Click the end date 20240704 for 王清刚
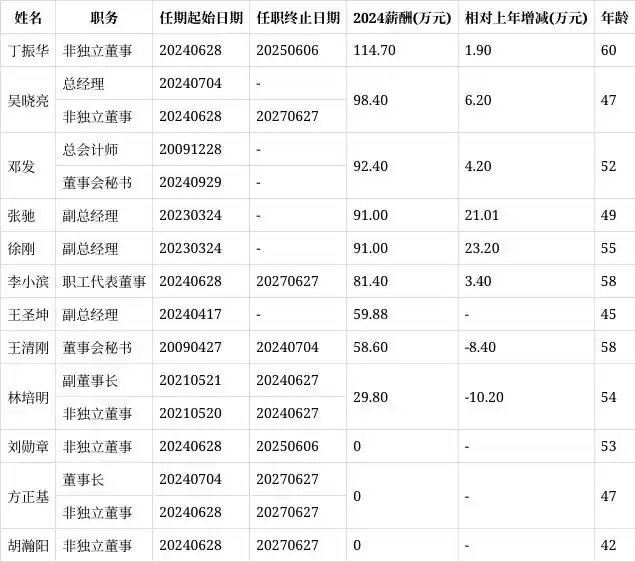The height and width of the screenshot is (562, 635). pyautogui.click(x=288, y=347)
